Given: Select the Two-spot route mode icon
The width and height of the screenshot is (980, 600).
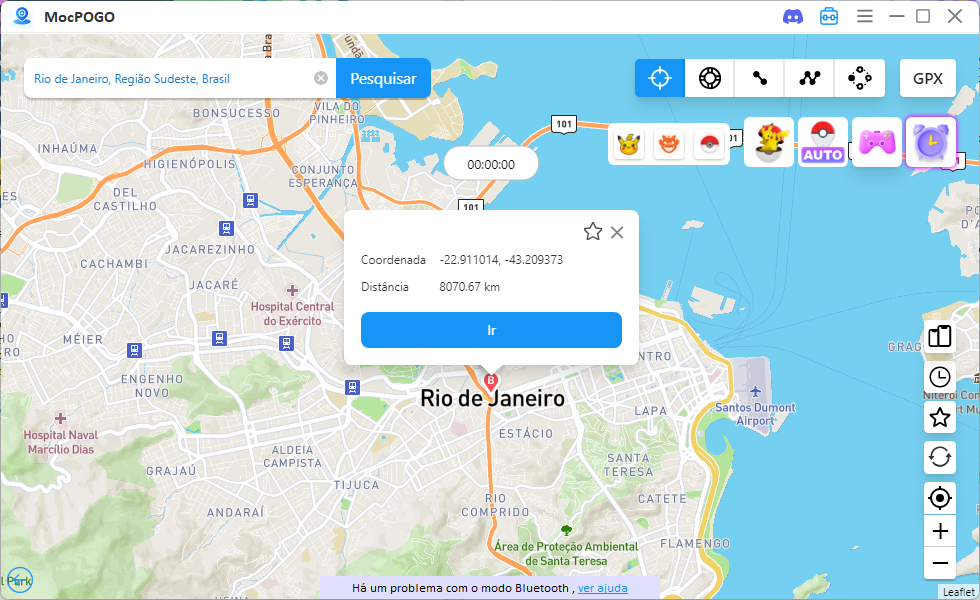Looking at the screenshot, I should pos(759,78).
